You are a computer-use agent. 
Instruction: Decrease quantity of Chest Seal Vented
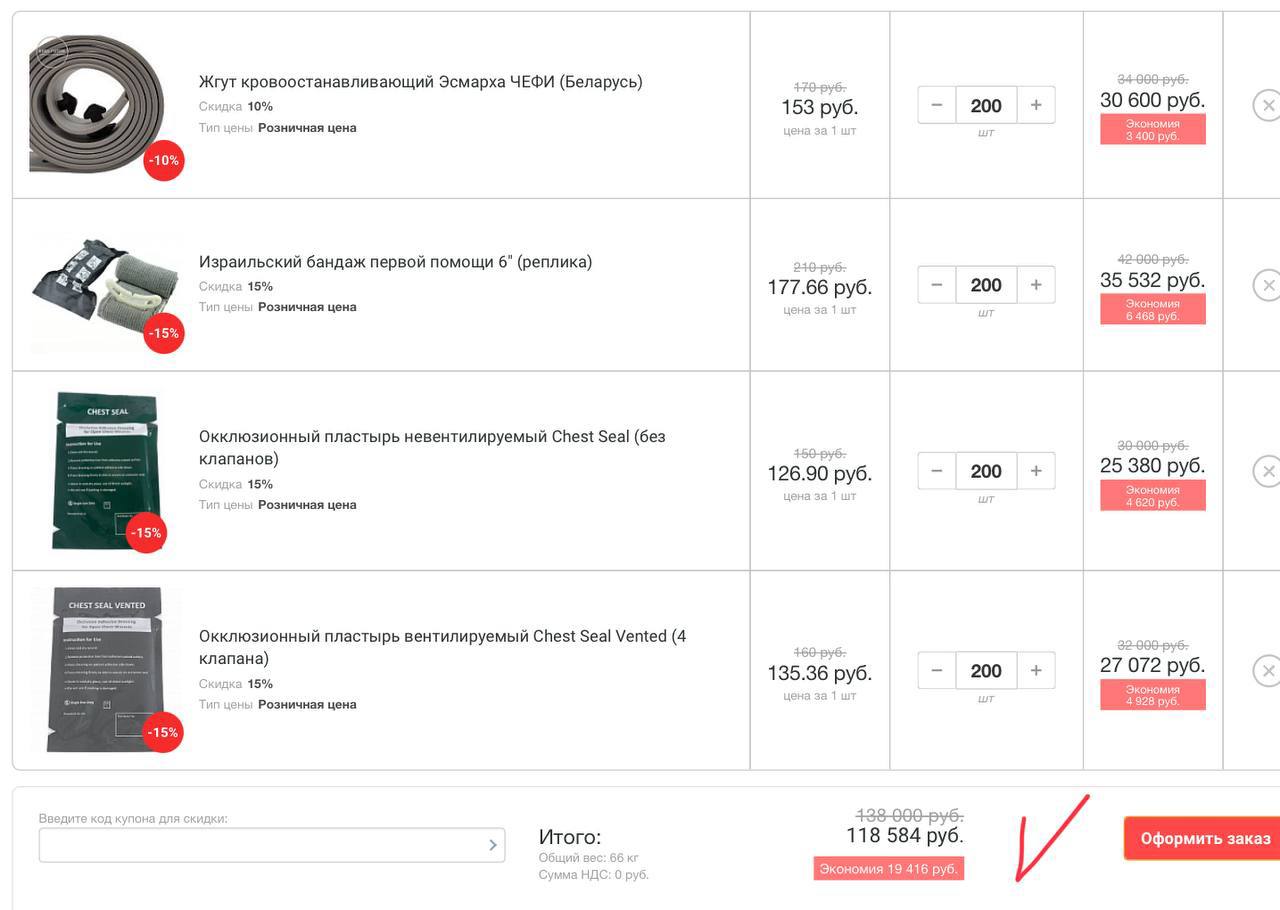click(x=937, y=671)
